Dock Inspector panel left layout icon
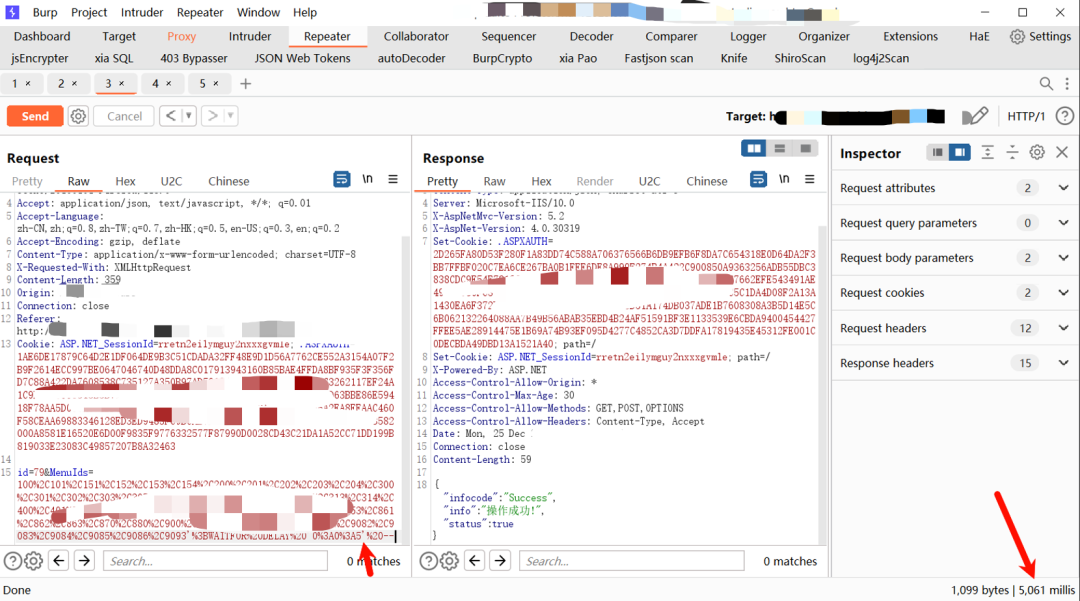 937,152
